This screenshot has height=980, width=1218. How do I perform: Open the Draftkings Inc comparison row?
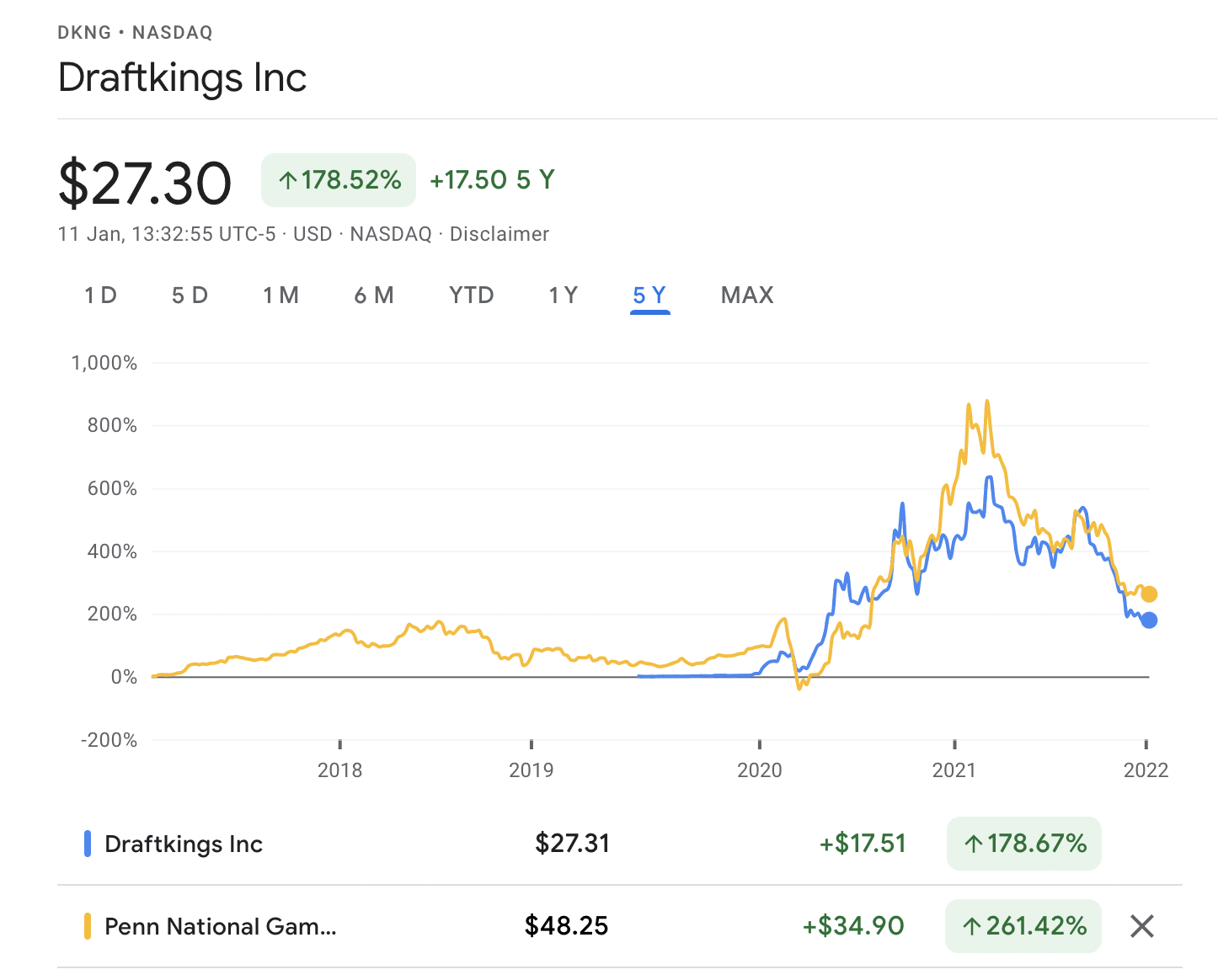(x=620, y=844)
